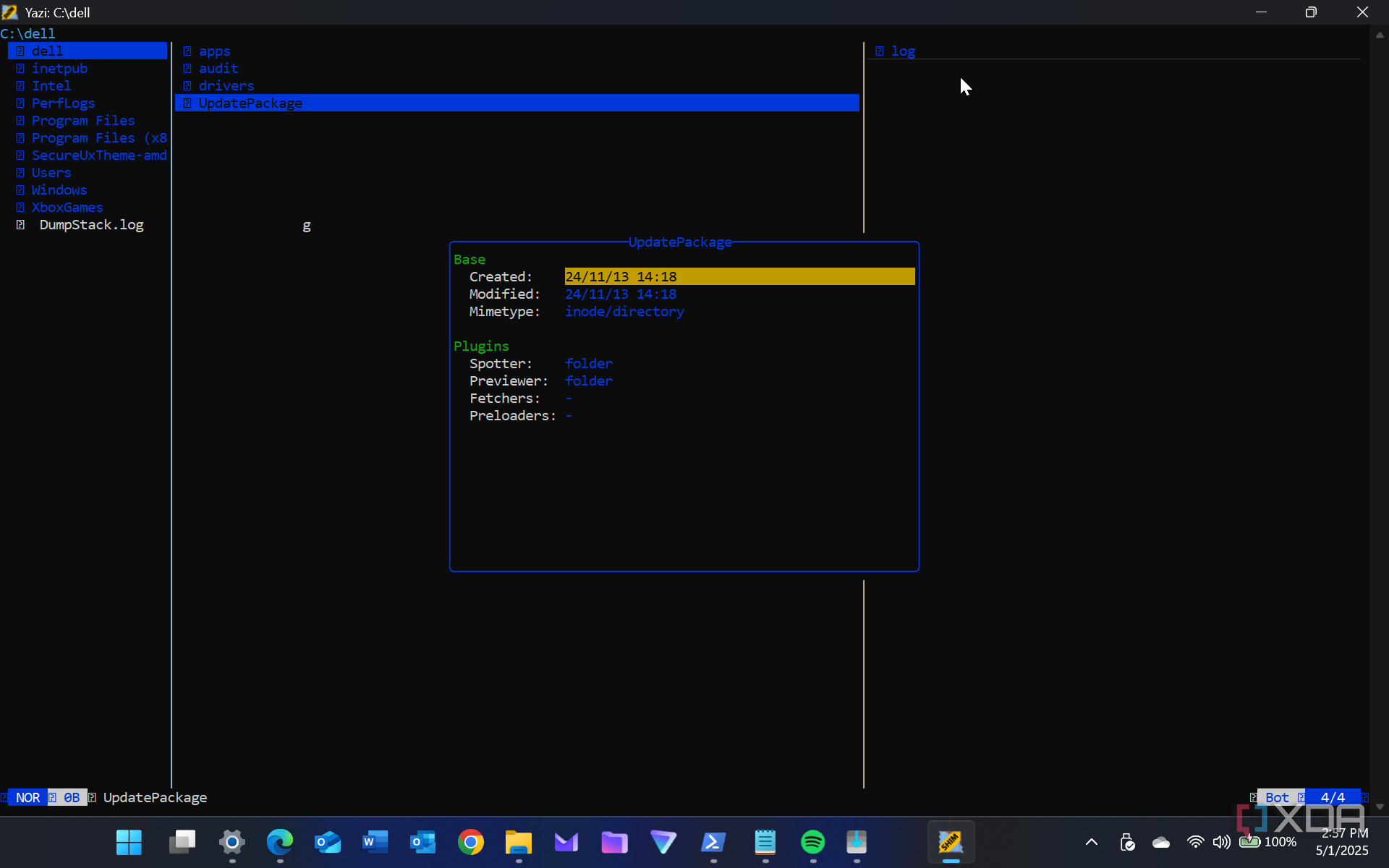Select the audit folder in current pane

tap(218, 68)
